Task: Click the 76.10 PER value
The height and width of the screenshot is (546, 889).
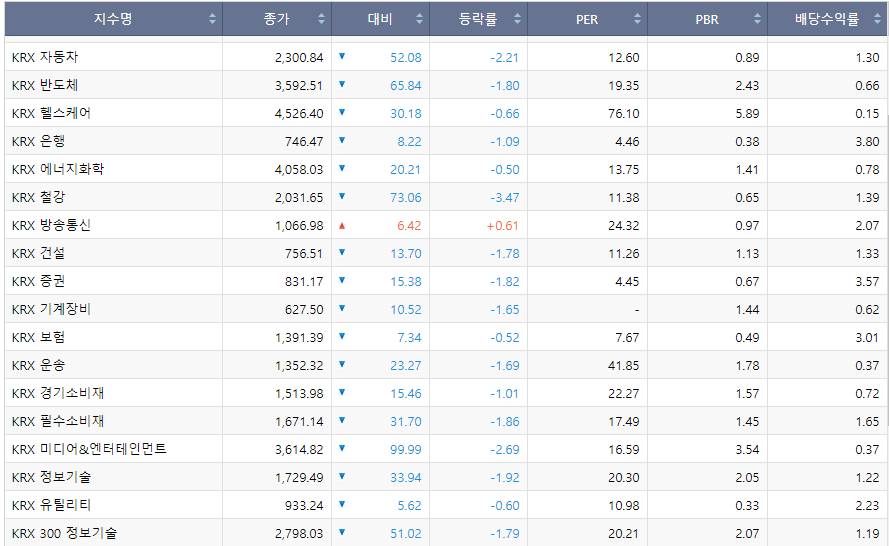Action: pos(624,113)
